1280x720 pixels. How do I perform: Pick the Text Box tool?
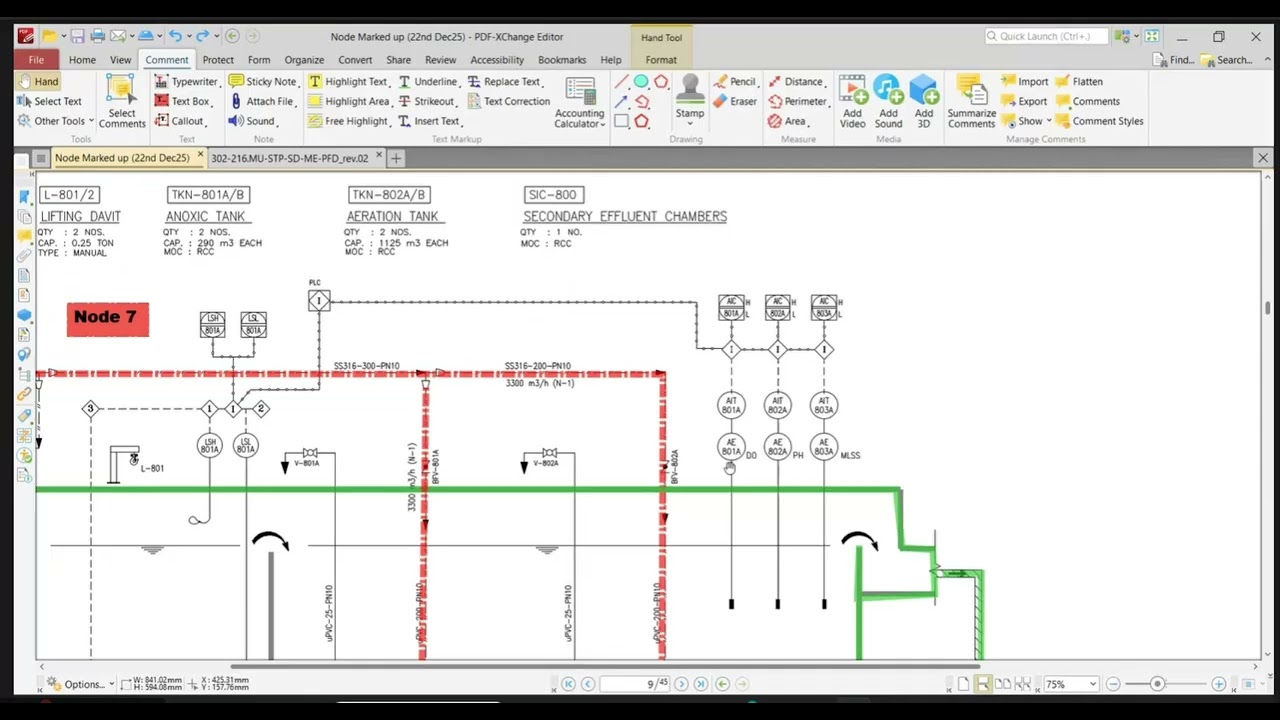pos(182,101)
